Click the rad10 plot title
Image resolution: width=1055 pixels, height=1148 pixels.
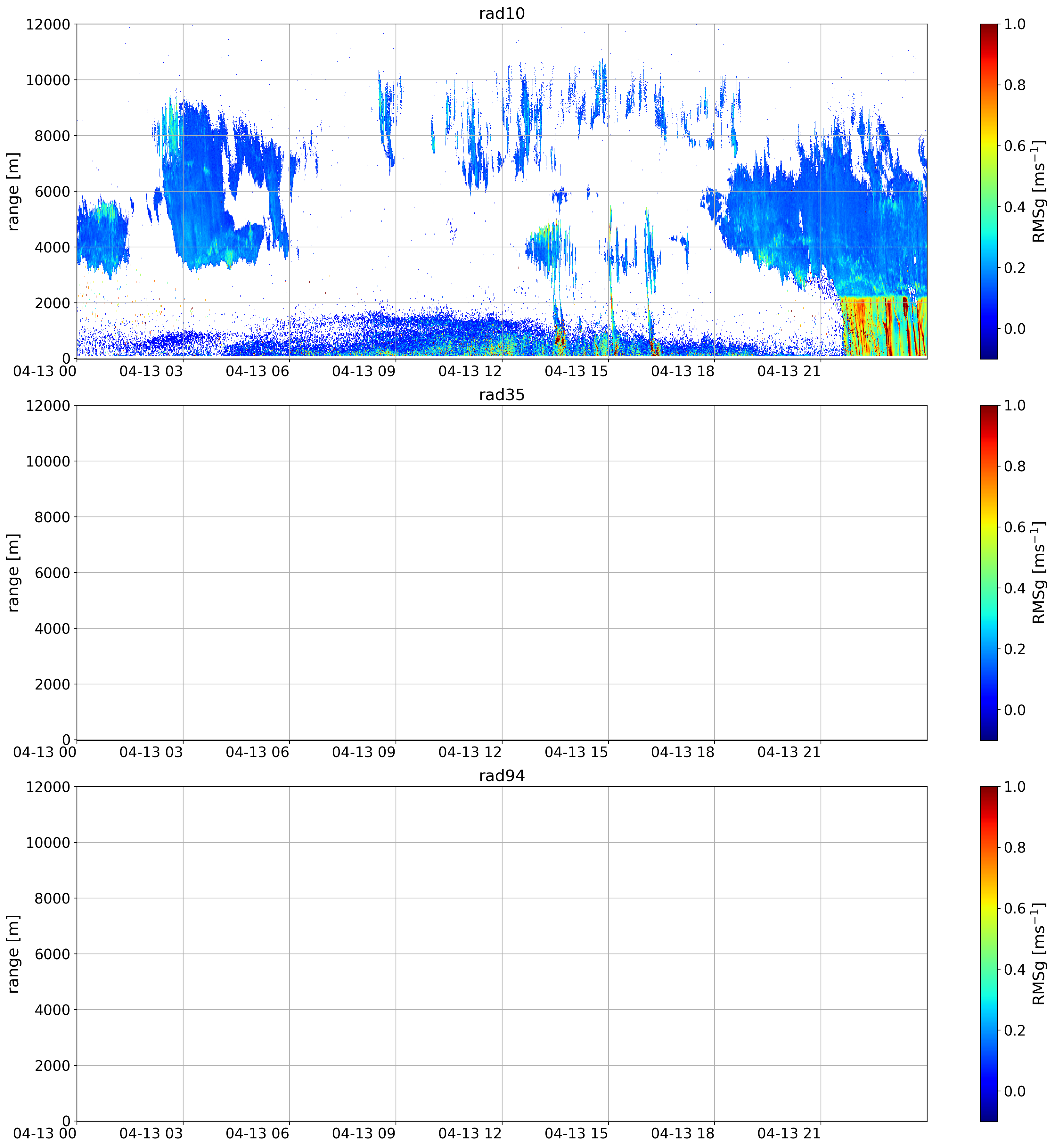tap(502, 13)
